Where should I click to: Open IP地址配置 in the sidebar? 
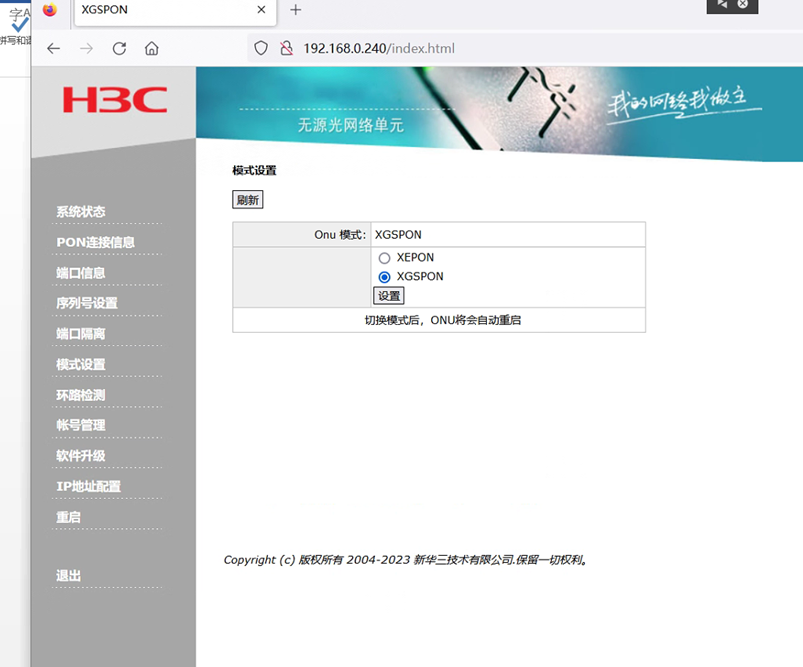coord(89,486)
